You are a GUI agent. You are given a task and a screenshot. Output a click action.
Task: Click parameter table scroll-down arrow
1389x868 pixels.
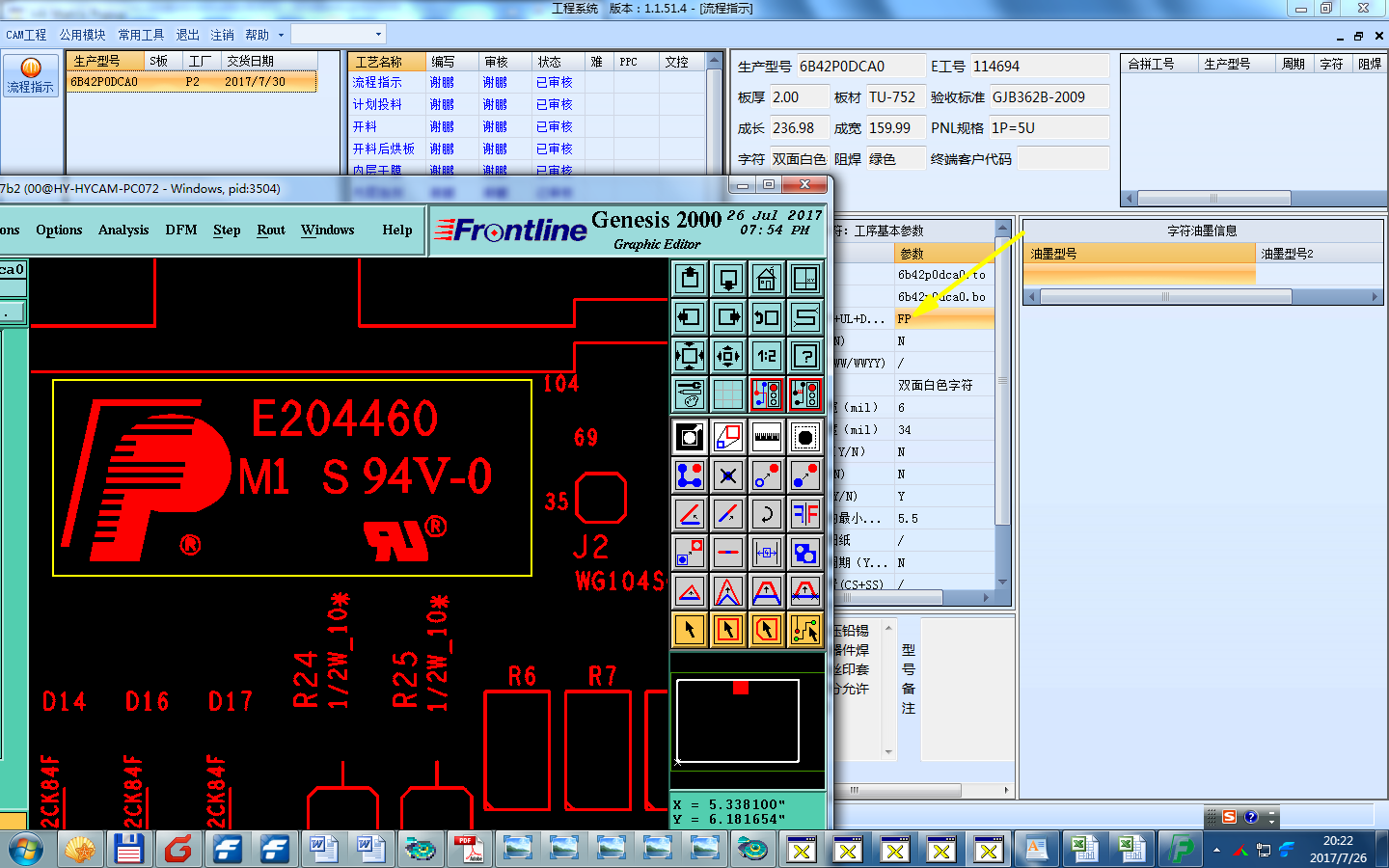[x=1003, y=582]
